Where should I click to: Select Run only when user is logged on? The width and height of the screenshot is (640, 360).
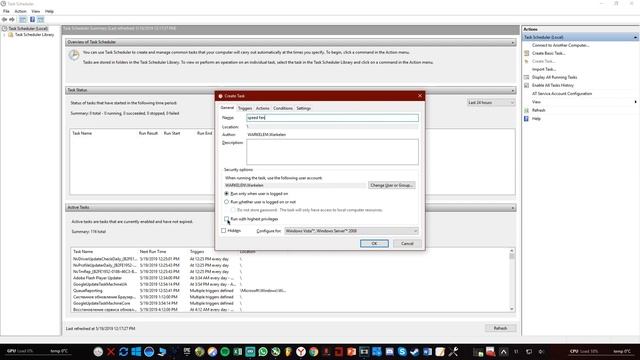coord(227,194)
